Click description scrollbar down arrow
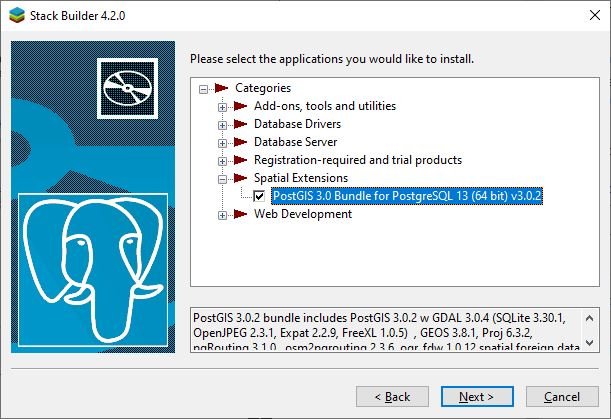The image size is (611, 419). 590,343
